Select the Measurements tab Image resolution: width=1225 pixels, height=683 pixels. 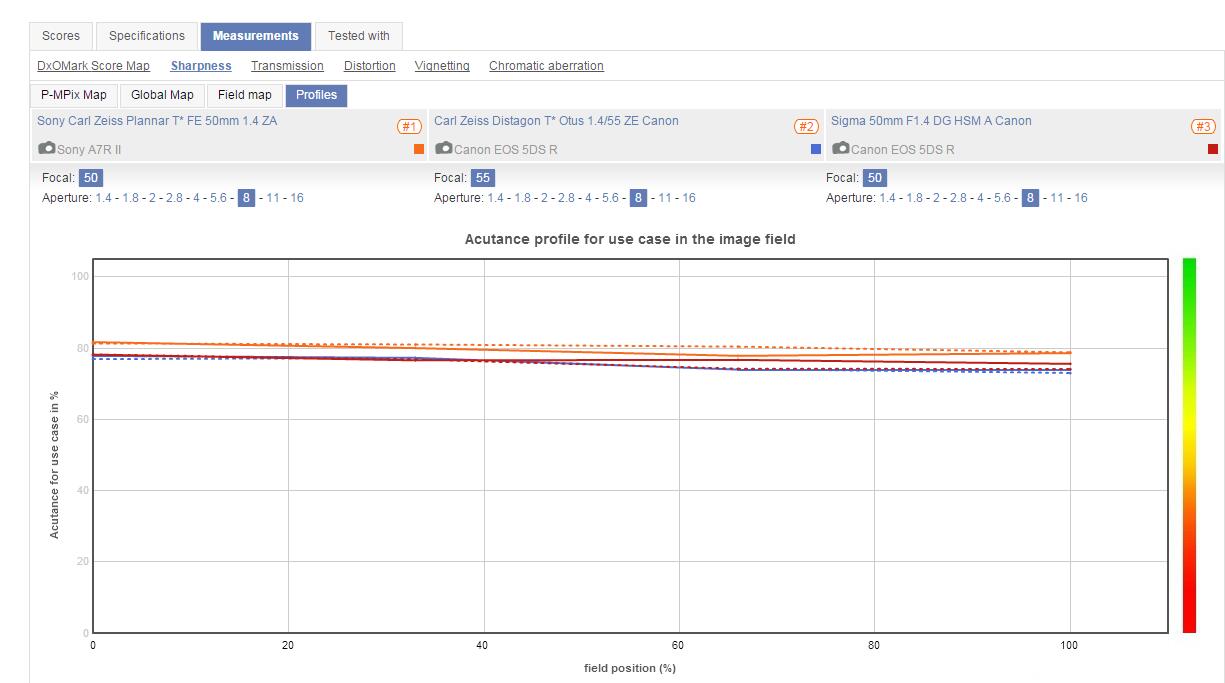(256, 36)
